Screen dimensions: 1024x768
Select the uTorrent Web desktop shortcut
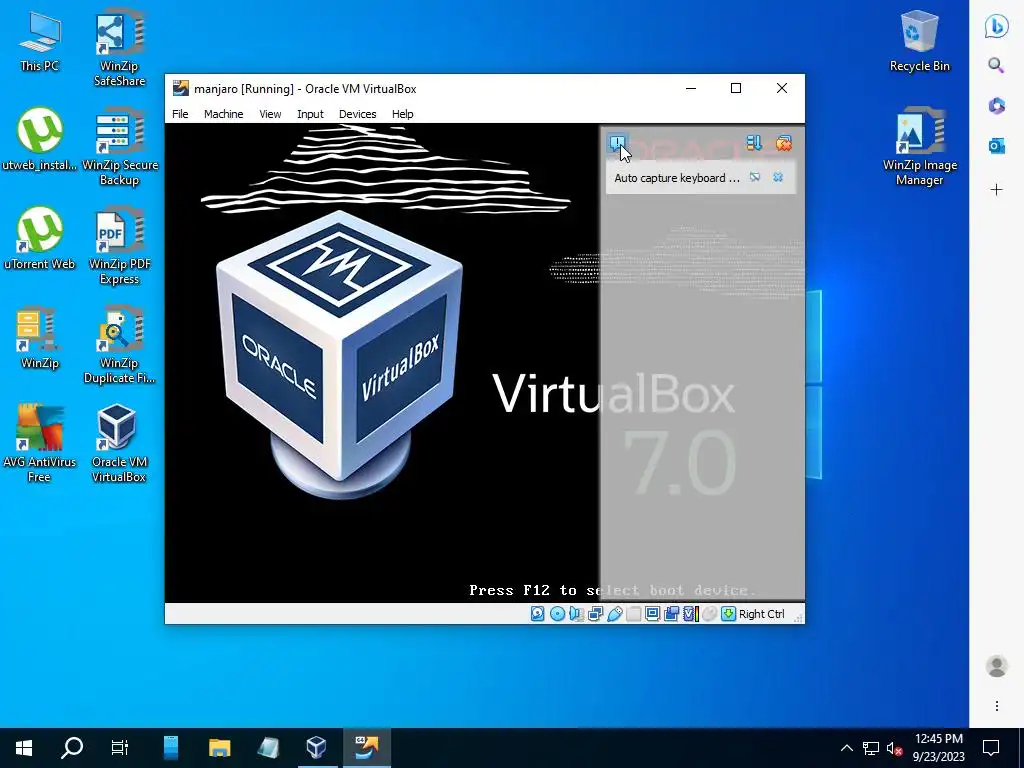click(39, 238)
